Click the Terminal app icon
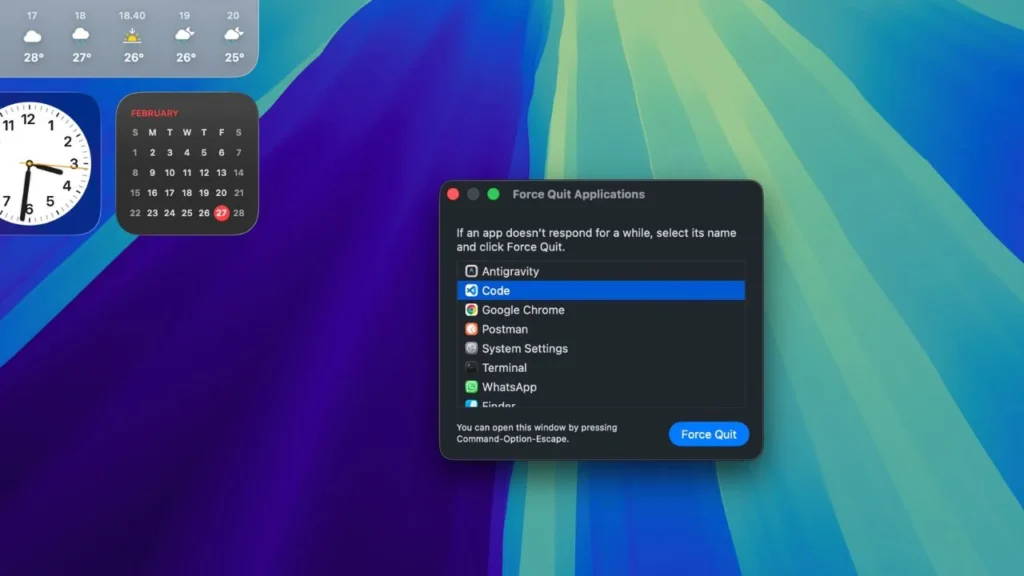The height and width of the screenshot is (576, 1024). pos(470,367)
